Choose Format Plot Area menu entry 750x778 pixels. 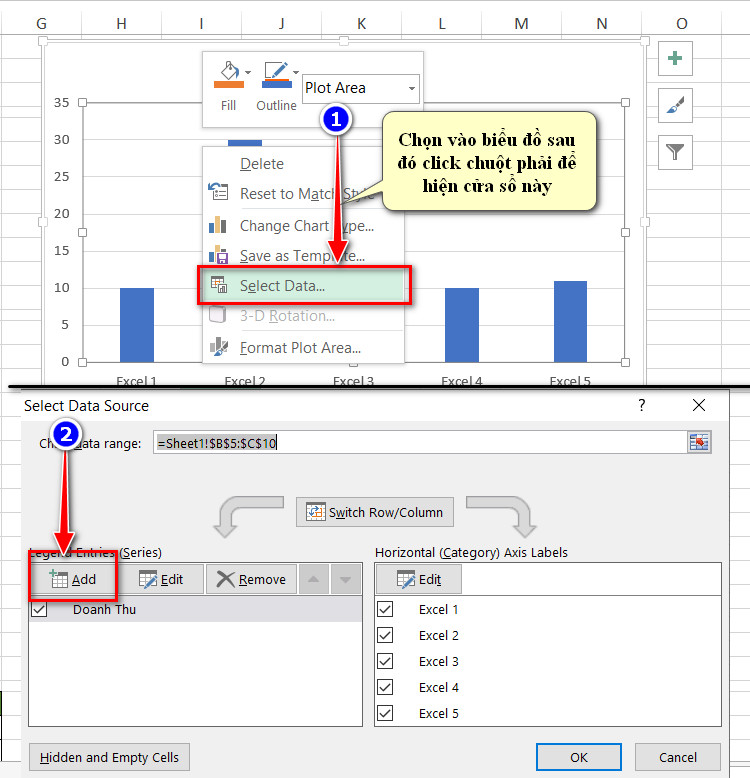coord(303,348)
